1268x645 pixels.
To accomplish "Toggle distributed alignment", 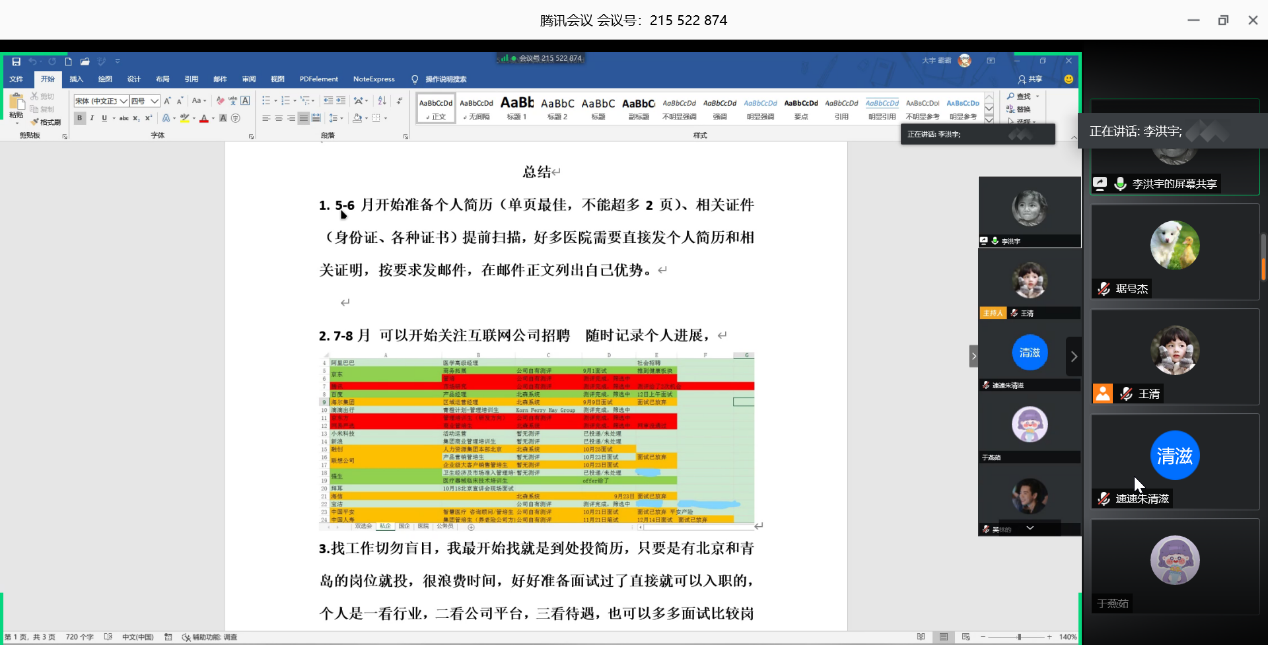I will [x=316, y=118].
